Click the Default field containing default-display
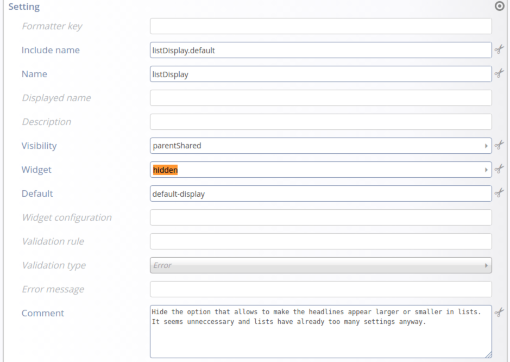The height and width of the screenshot is (362, 510). point(321,194)
